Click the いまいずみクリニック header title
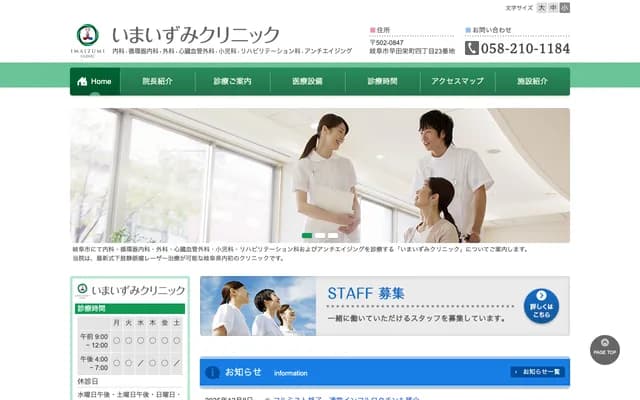640x400 pixels. [x=196, y=35]
